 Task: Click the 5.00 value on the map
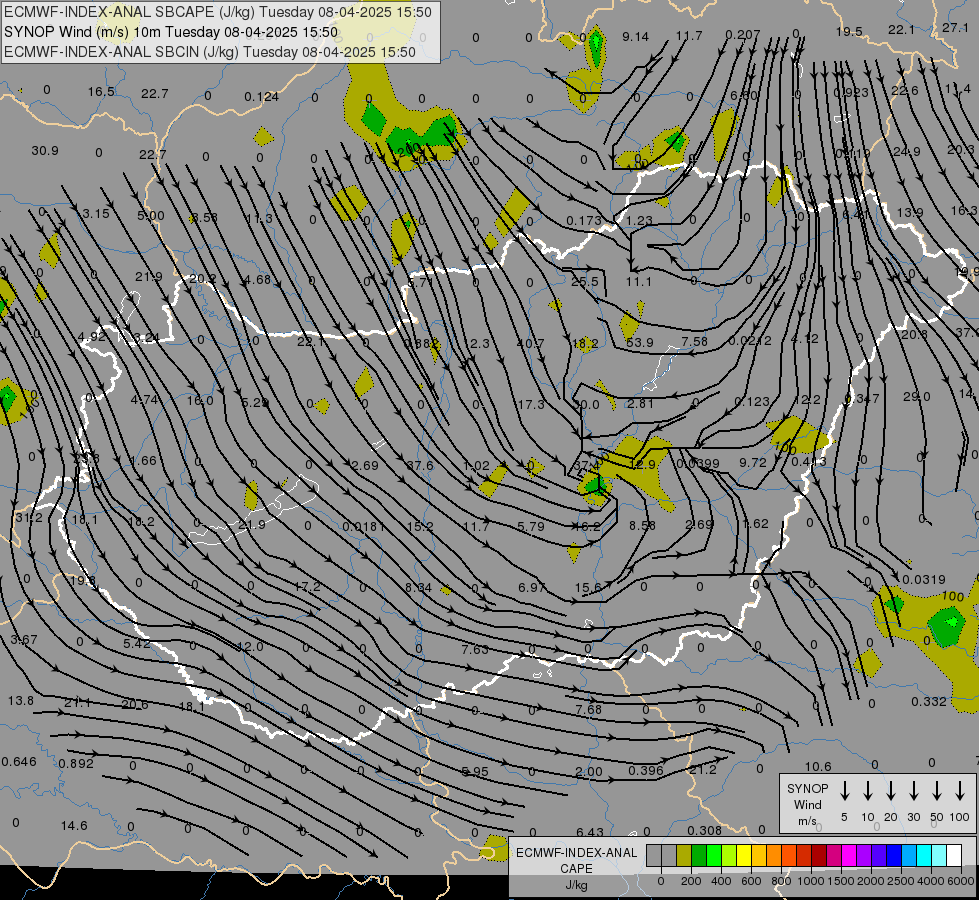[x=150, y=216]
